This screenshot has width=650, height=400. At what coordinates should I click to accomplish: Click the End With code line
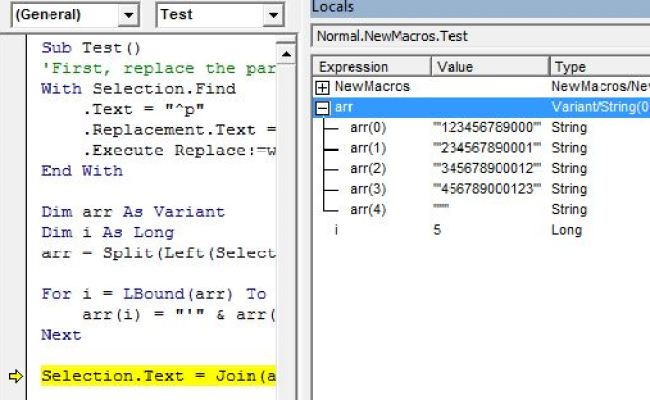(x=82, y=171)
